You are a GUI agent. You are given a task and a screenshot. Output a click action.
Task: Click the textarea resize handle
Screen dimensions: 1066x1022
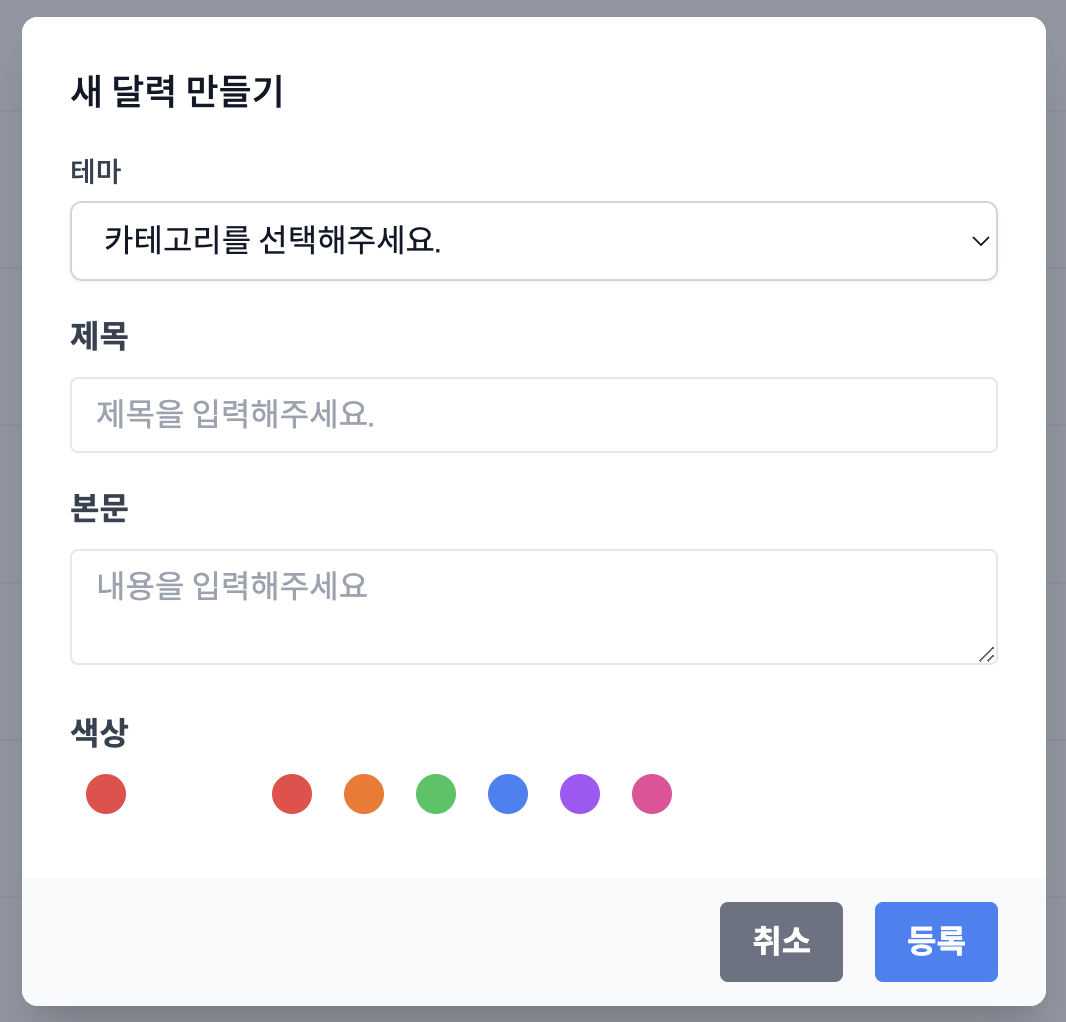click(x=988, y=655)
